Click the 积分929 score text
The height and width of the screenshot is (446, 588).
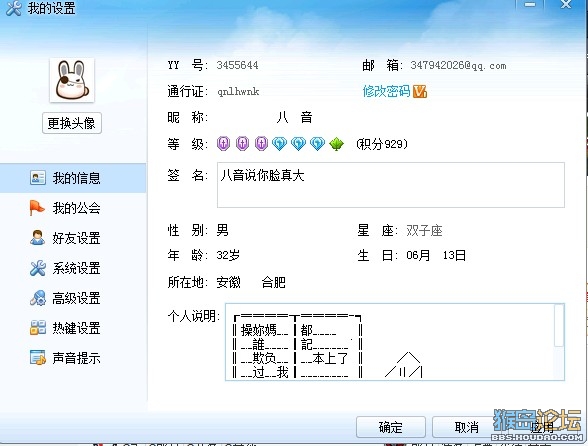point(382,144)
